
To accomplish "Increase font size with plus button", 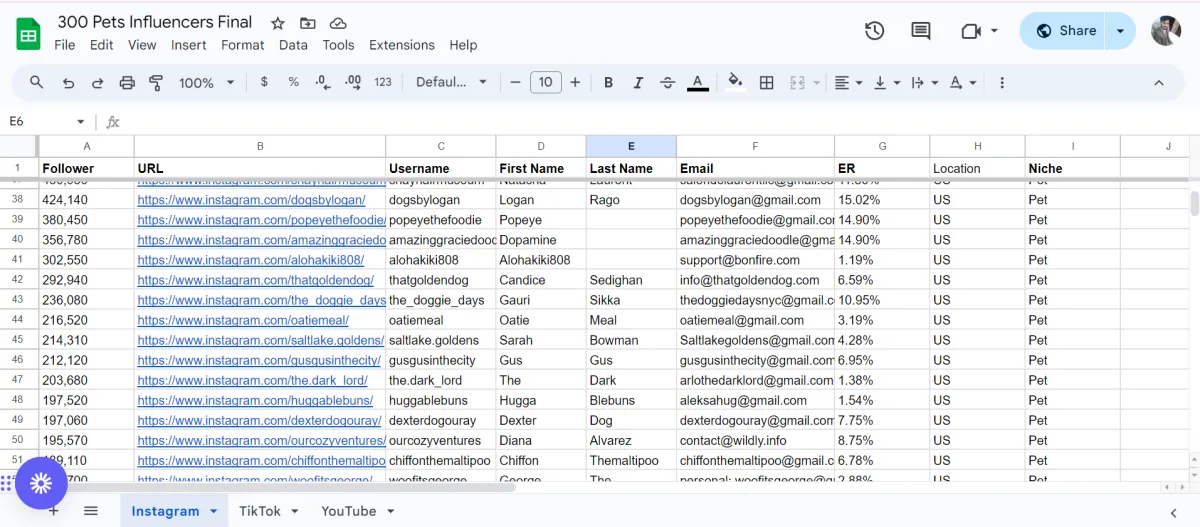I will (575, 83).
